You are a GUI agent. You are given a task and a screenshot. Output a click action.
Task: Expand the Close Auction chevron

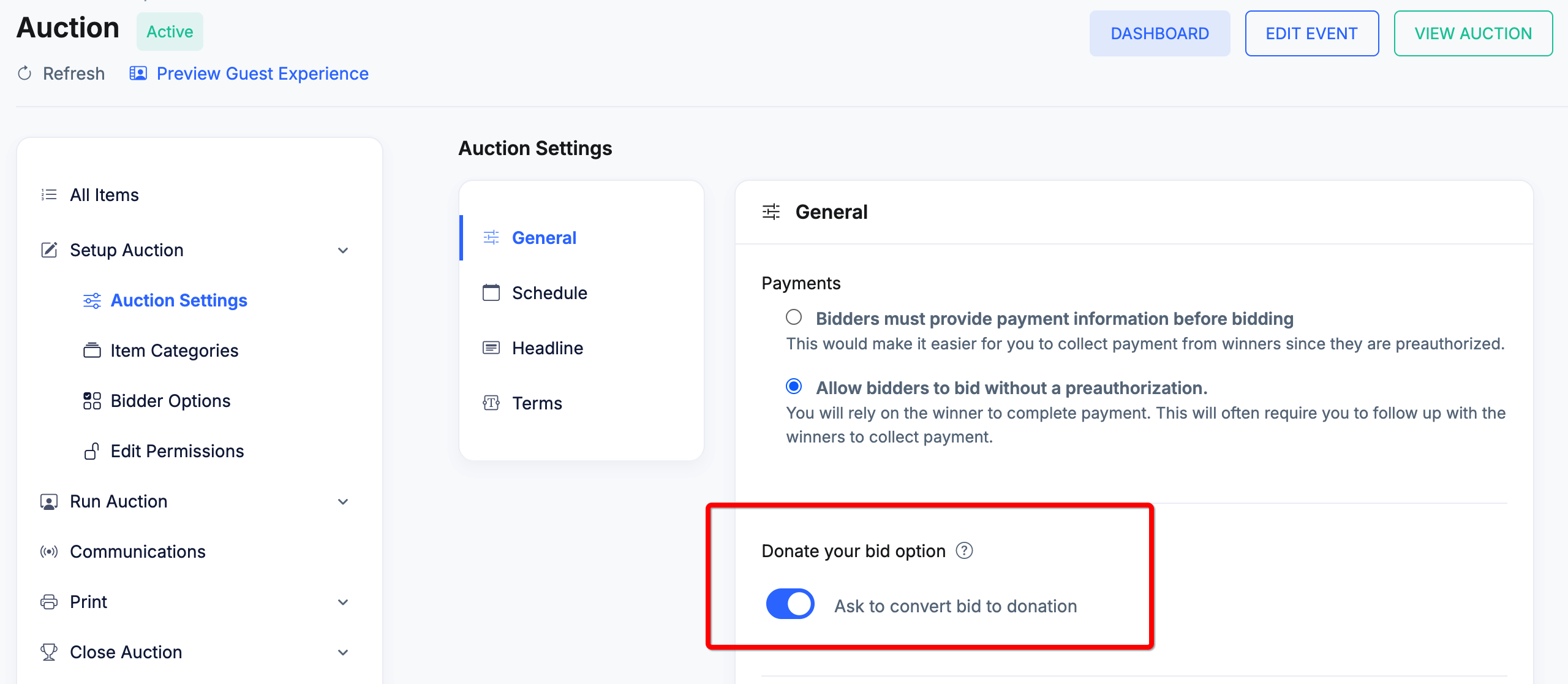[x=343, y=652]
